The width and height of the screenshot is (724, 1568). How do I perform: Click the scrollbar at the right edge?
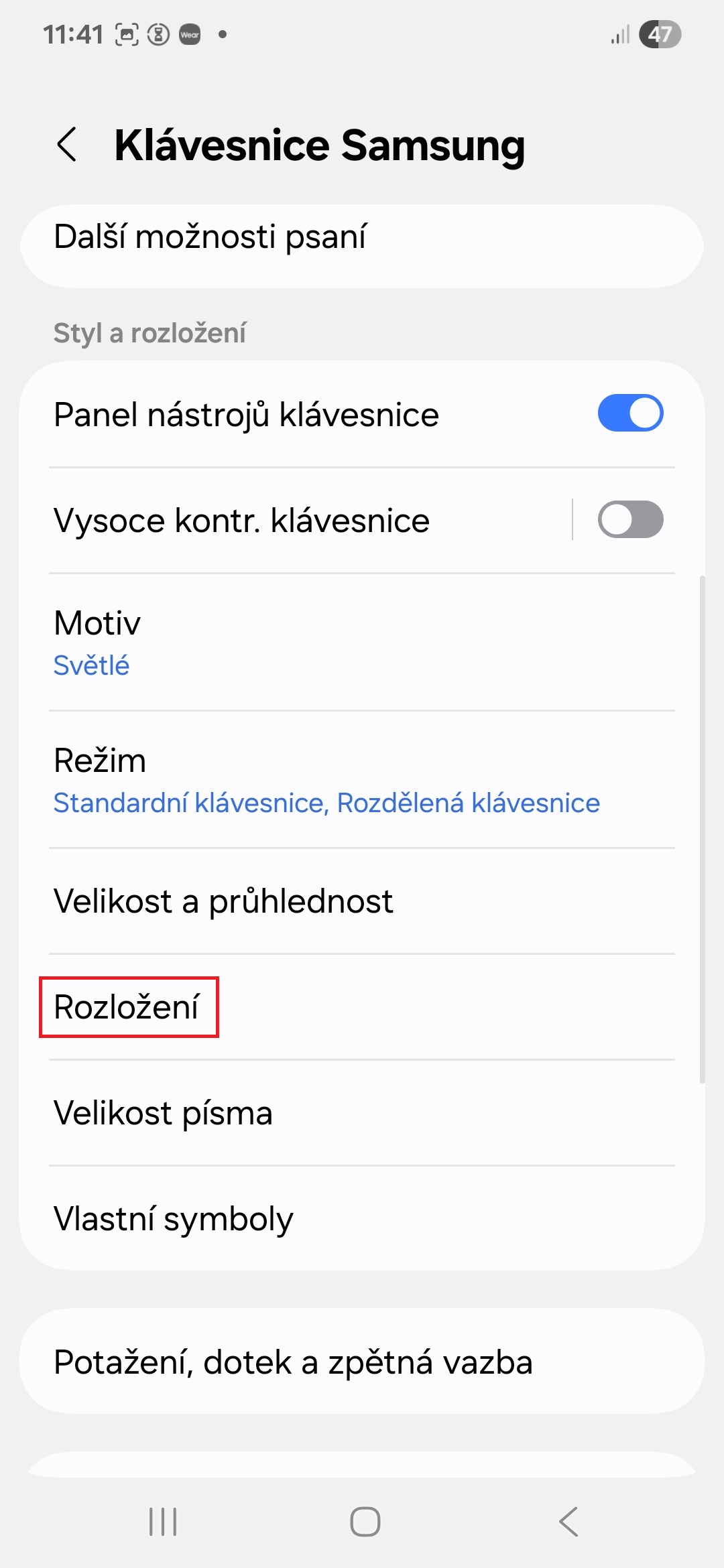pos(702,829)
